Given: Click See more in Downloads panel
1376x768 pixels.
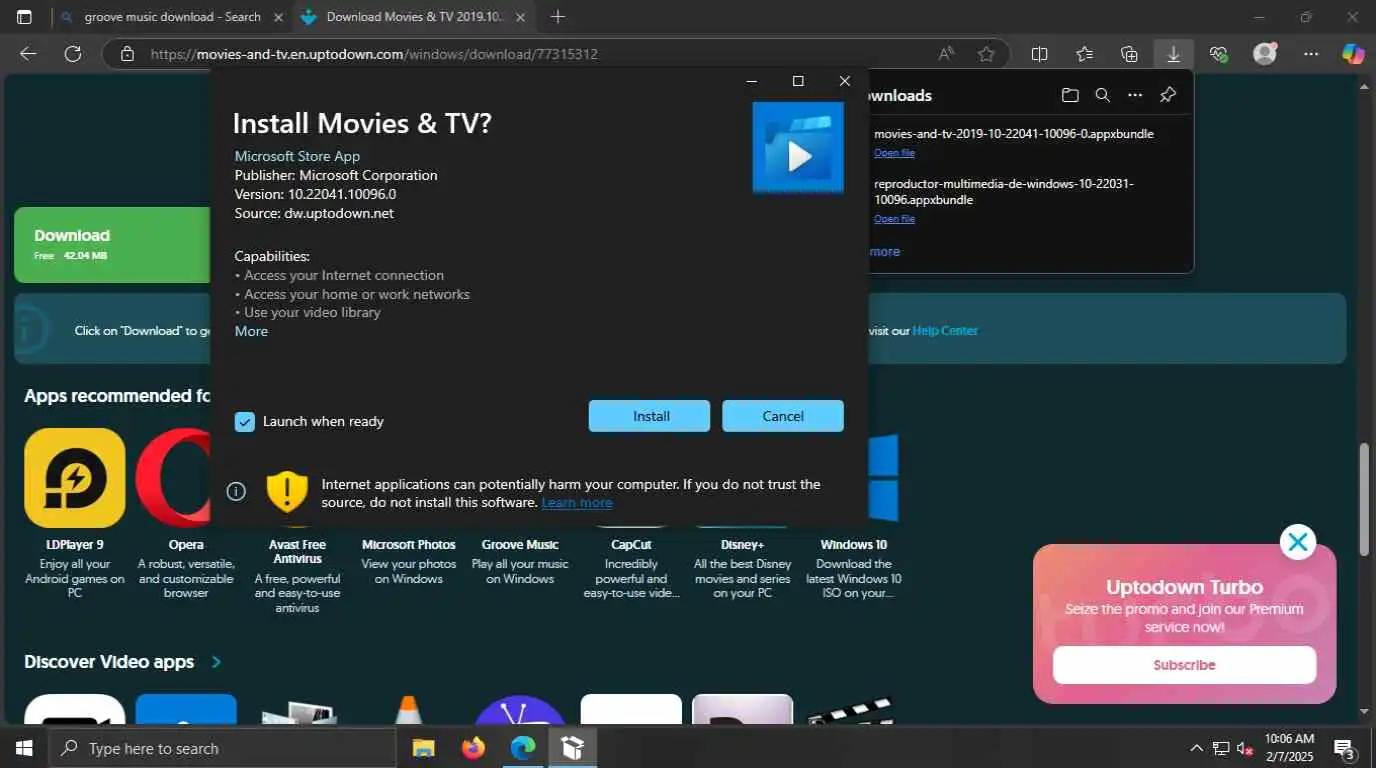Looking at the screenshot, I should click(883, 252).
